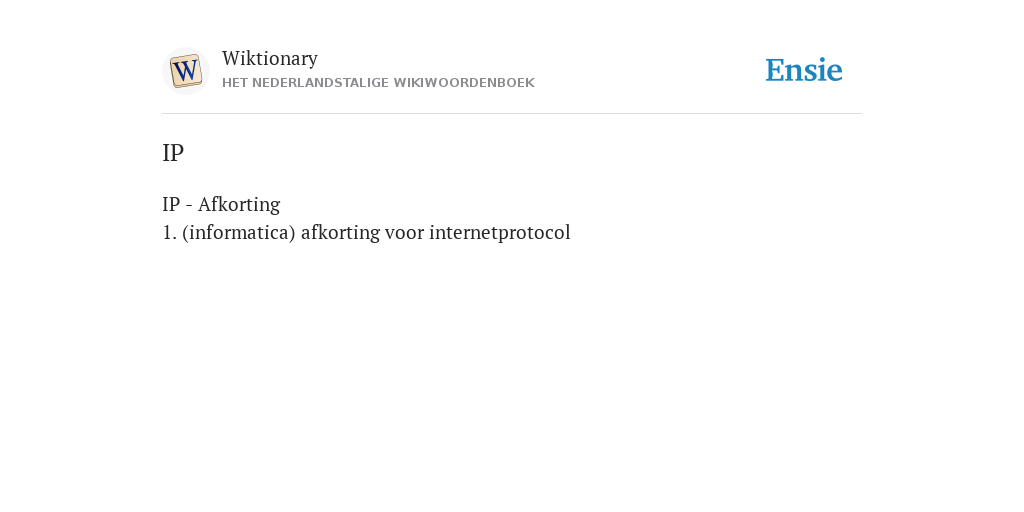Click the 'E' of the Ensie logo
Viewport: 1024px width, 512px height.
click(775, 71)
